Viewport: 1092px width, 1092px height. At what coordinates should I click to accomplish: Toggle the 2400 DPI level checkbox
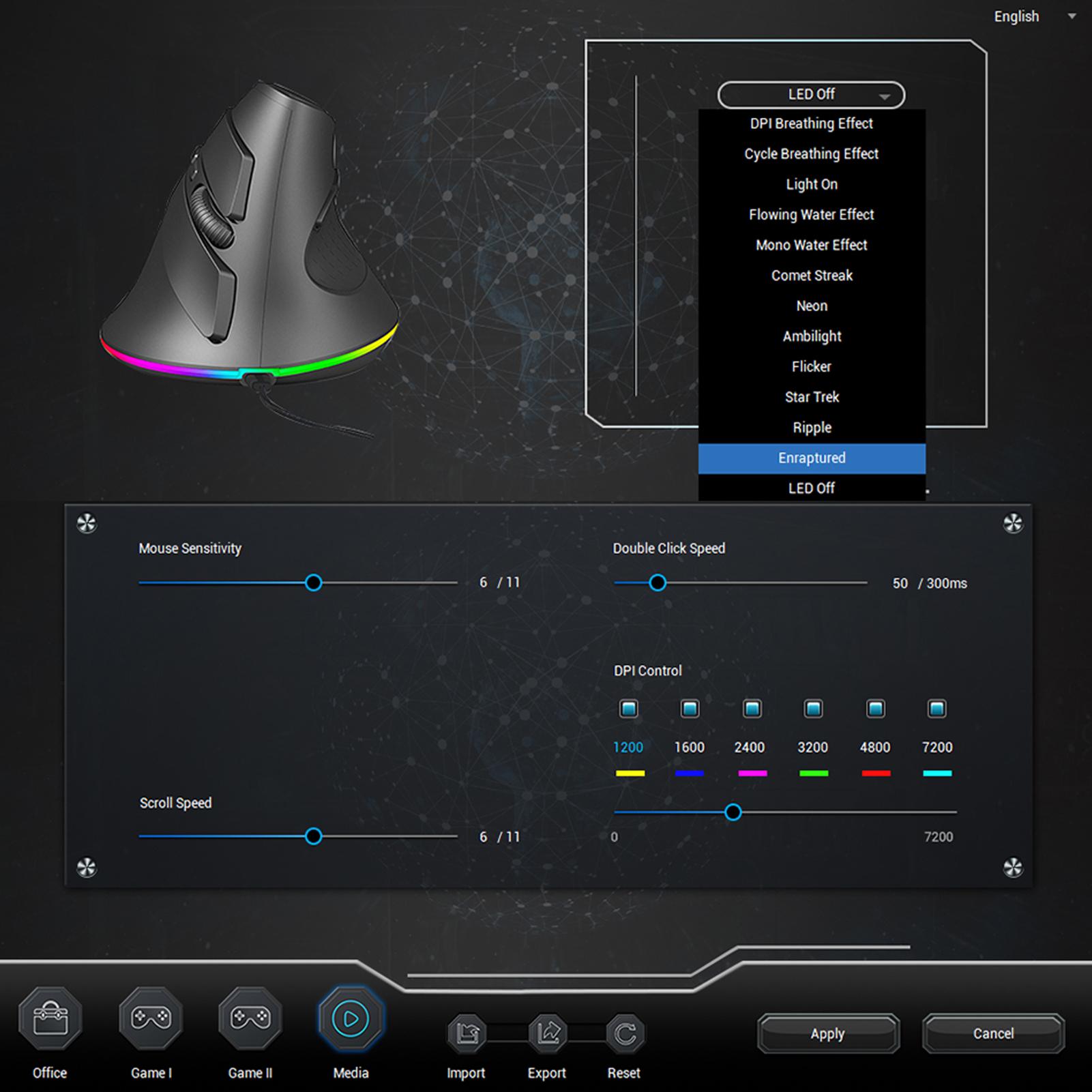[x=752, y=709]
